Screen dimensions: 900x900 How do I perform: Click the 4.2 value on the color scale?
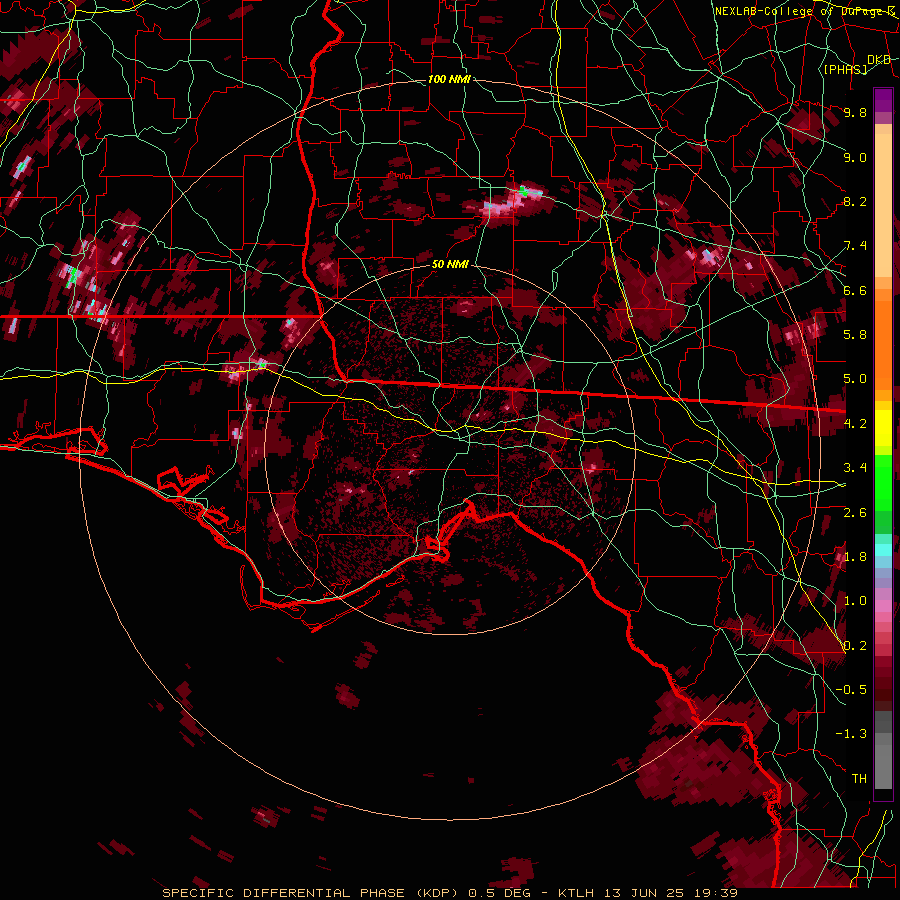(x=855, y=424)
